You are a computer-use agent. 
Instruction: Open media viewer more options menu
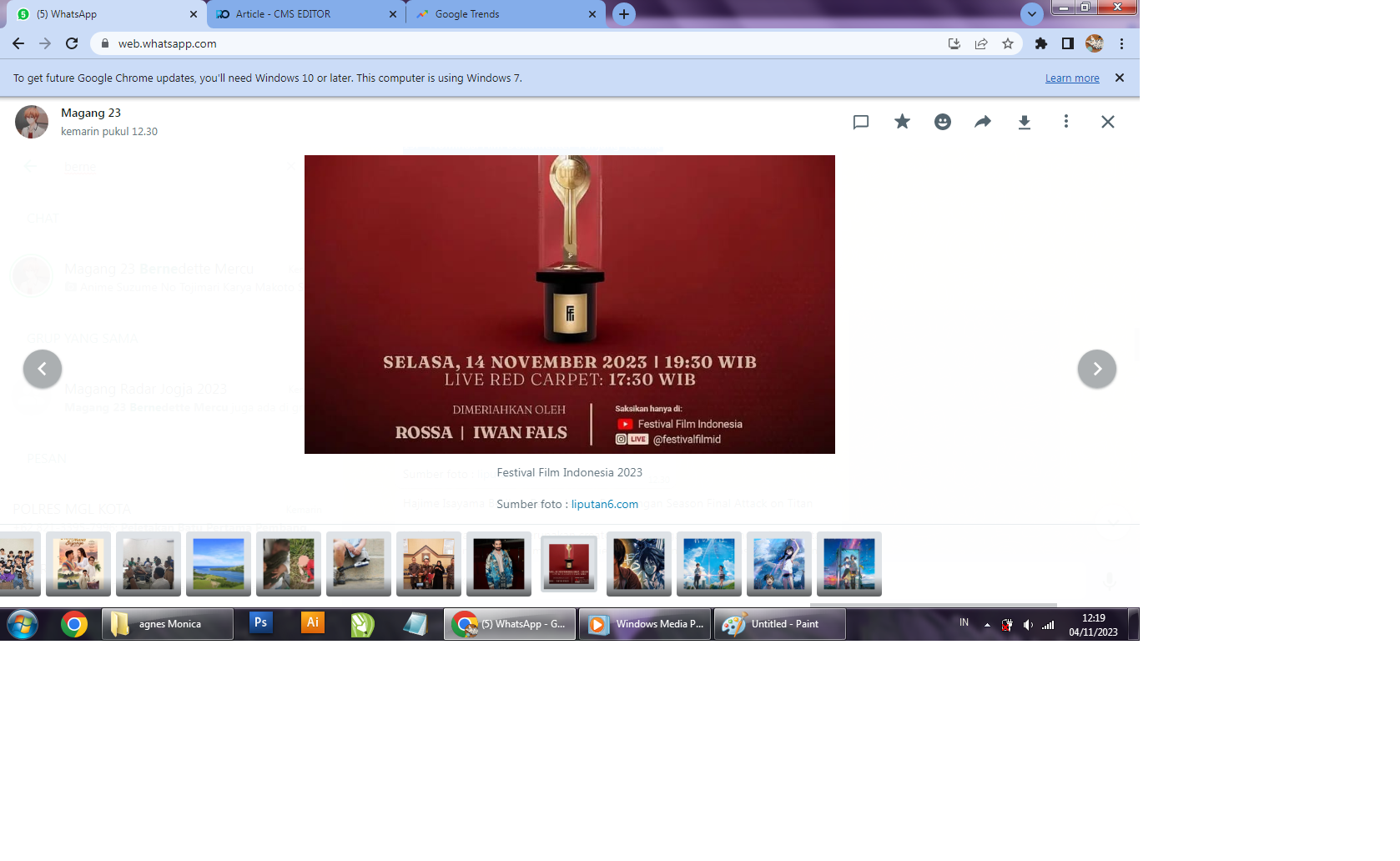click(x=1065, y=122)
